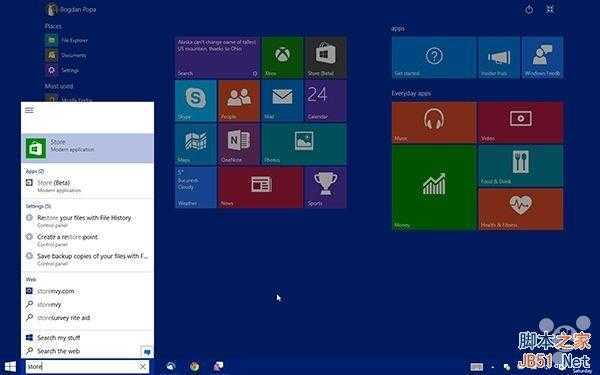
Task: Click the Bogdan Popa user account
Action: pos(71,10)
